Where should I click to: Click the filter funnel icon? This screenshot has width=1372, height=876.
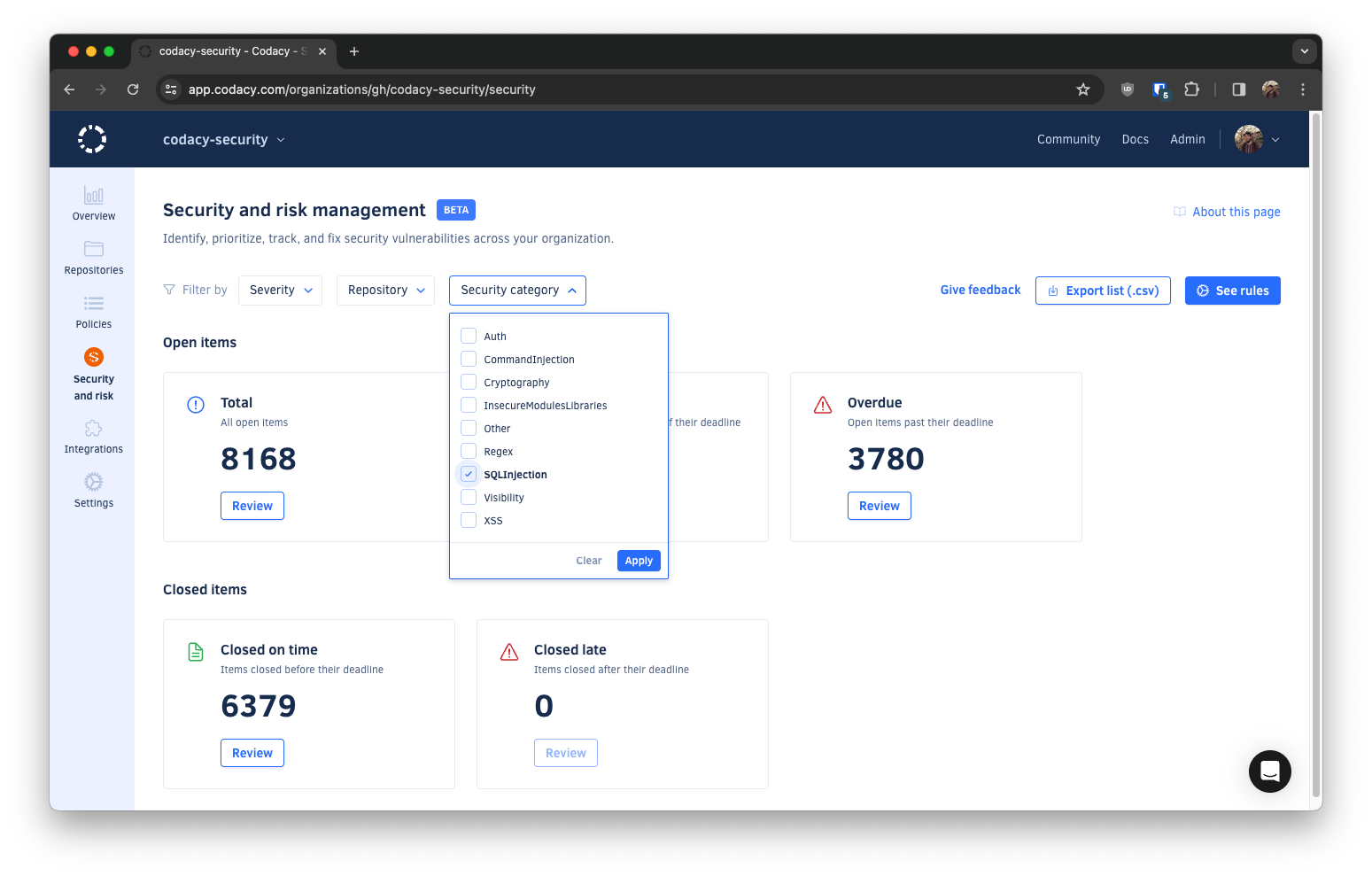169,290
